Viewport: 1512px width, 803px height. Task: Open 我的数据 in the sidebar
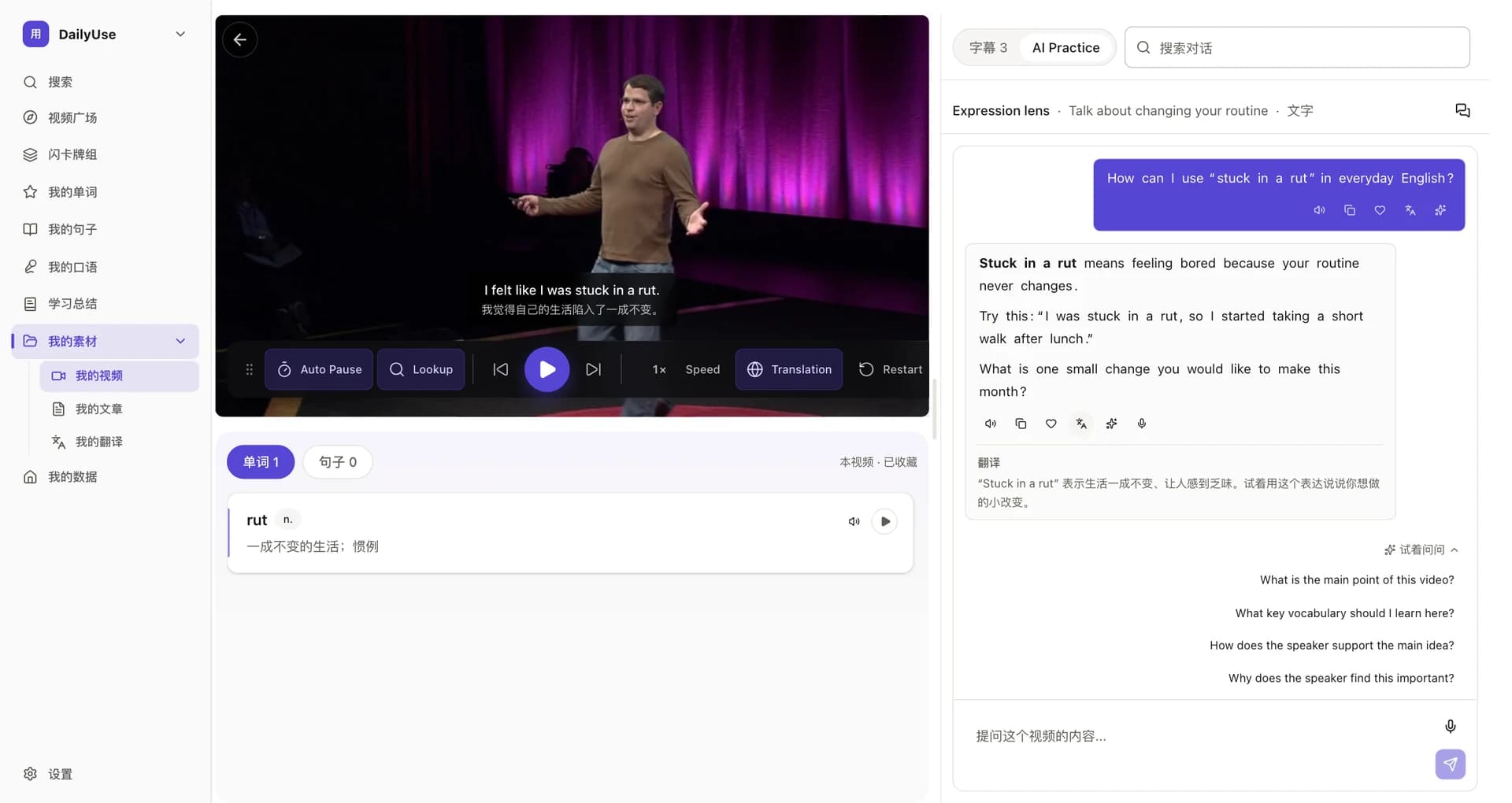(105, 477)
